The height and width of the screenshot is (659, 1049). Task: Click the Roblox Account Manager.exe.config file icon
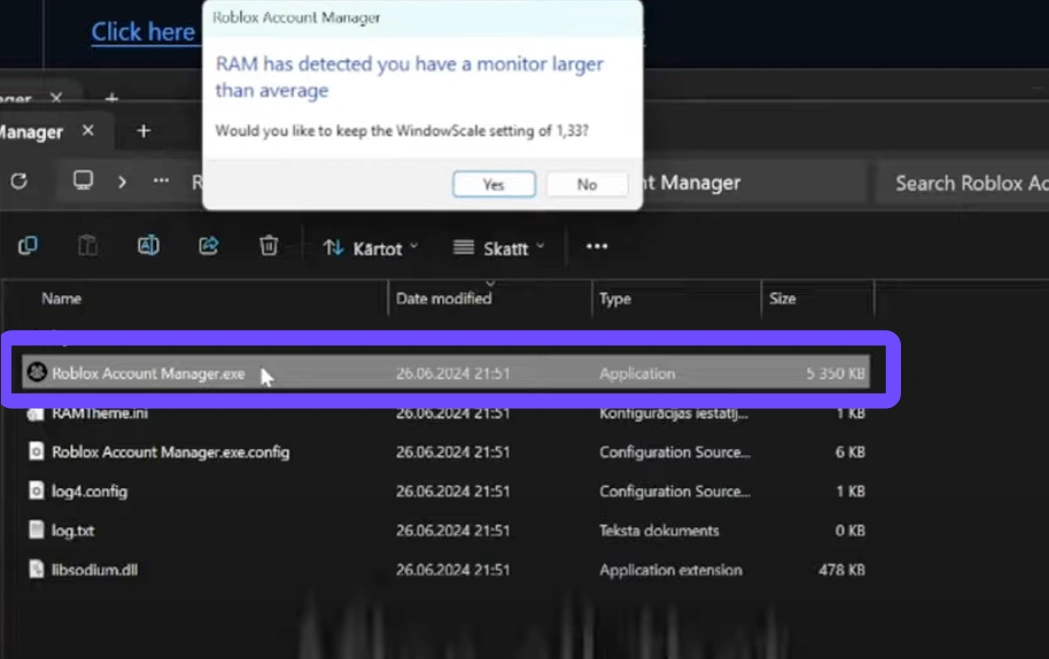[x=36, y=451]
